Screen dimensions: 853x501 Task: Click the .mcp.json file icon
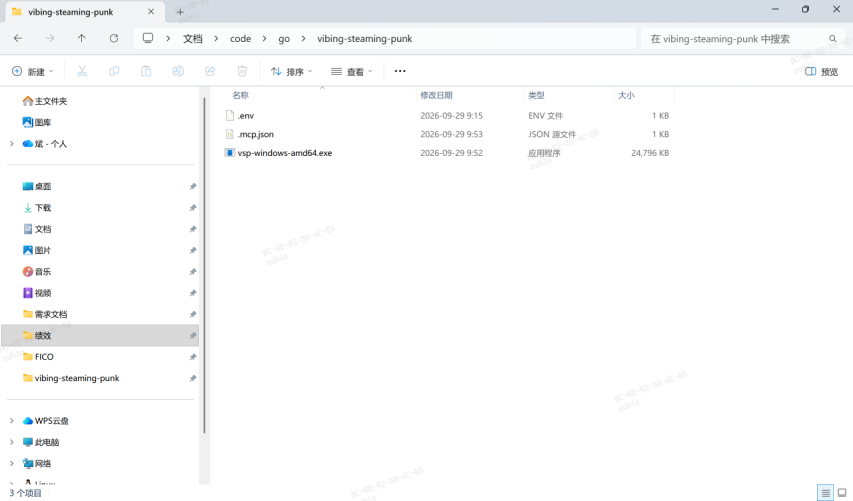click(230, 134)
